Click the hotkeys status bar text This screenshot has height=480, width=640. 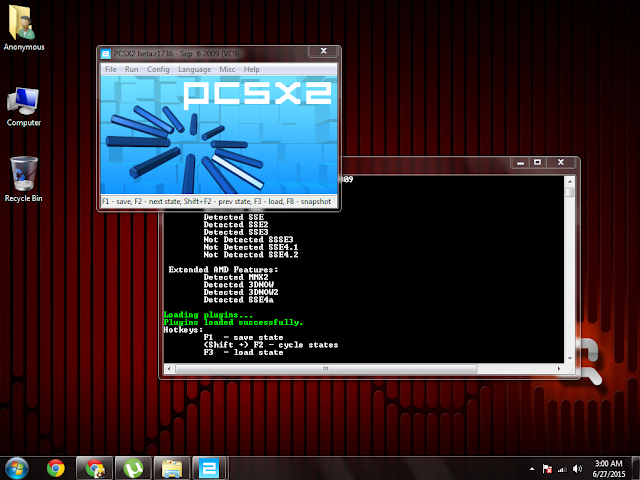click(216, 201)
